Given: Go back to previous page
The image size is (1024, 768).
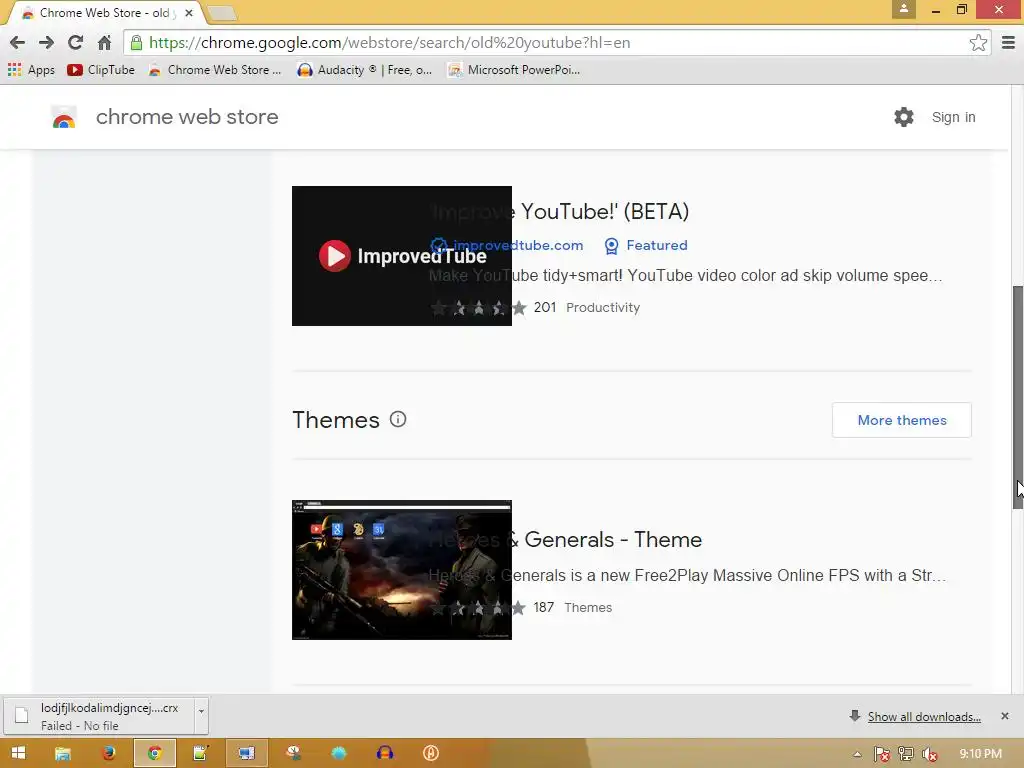Looking at the screenshot, I should pos(18,43).
